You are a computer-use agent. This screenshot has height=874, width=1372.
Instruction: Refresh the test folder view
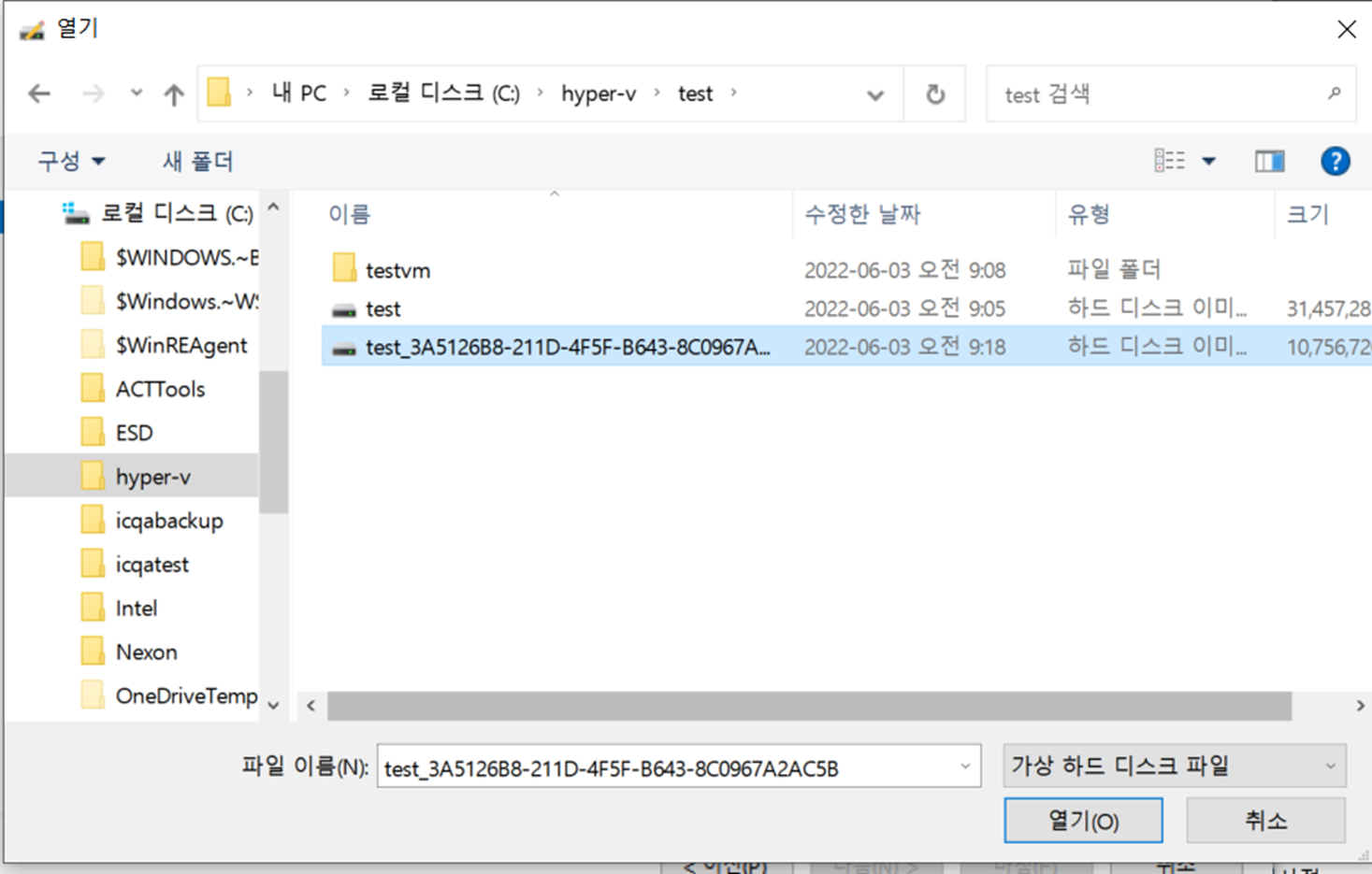pyautogui.click(x=934, y=93)
